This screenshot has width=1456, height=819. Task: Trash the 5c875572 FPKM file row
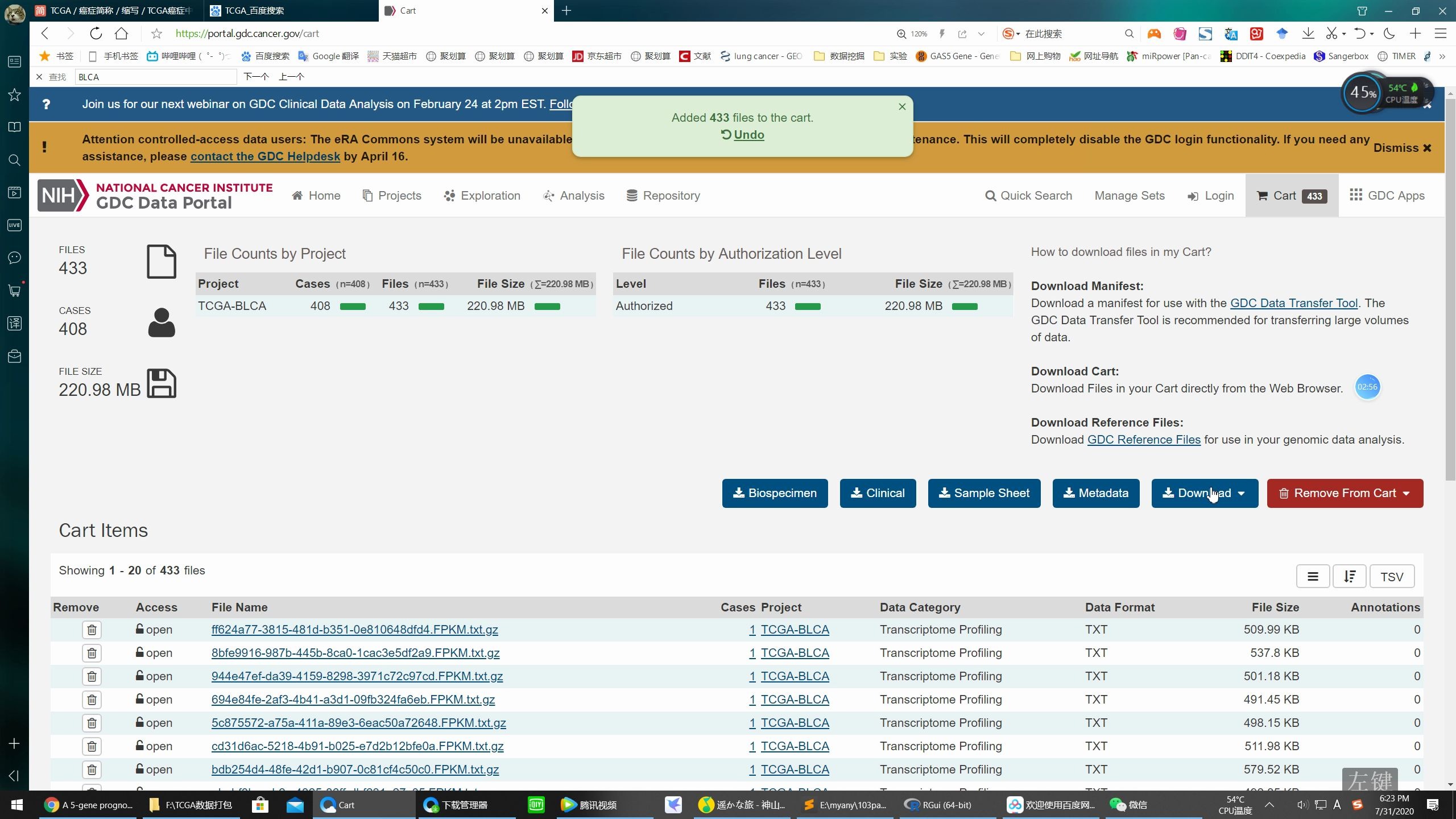(x=92, y=723)
